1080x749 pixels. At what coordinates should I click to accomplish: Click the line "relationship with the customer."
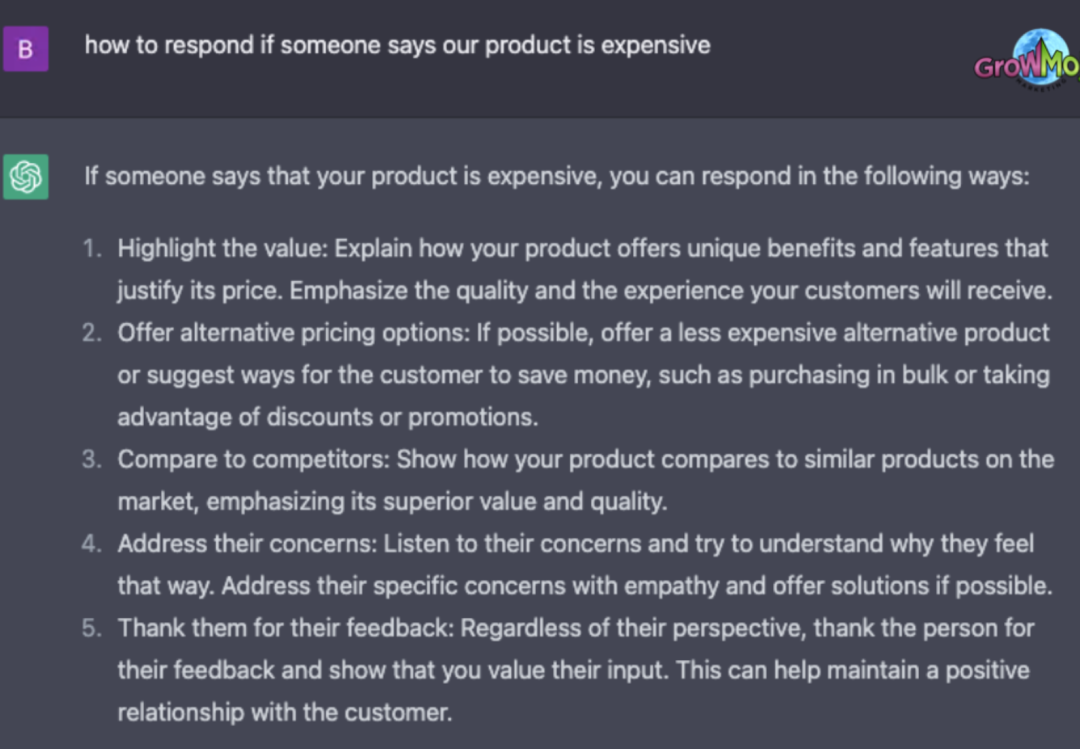[284, 712]
